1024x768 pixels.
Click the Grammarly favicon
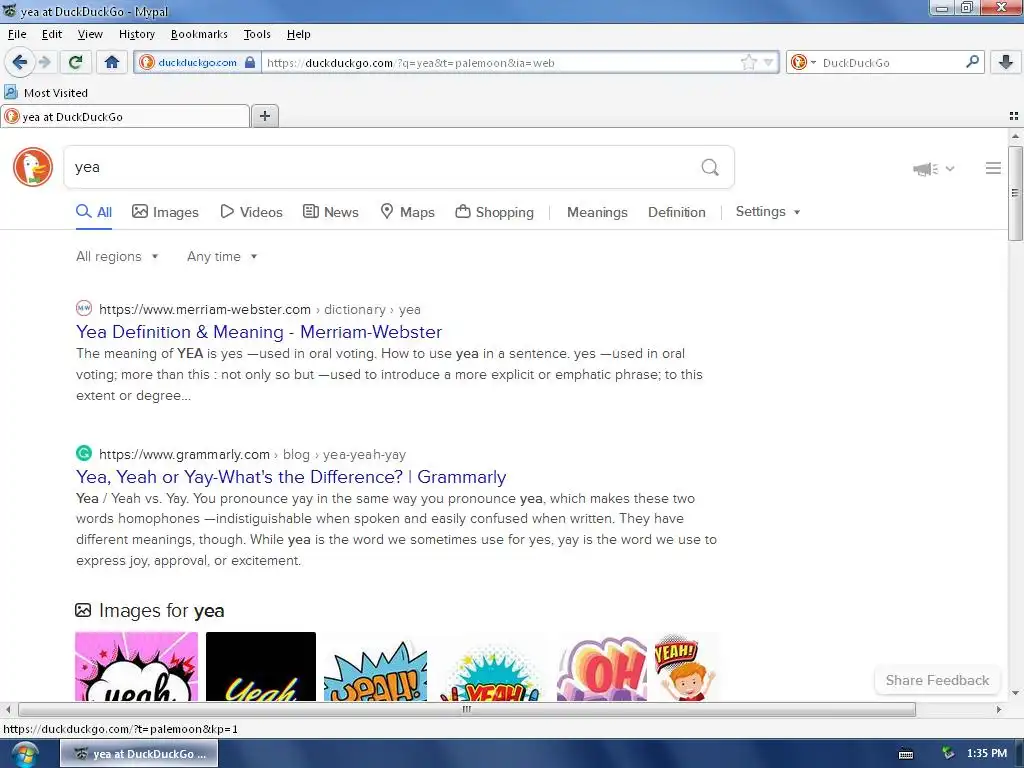[x=84, y=453]
